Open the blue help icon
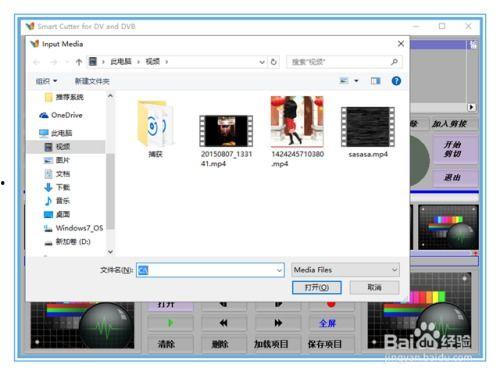Screen dimensions: 500x375 pos(396,81)
